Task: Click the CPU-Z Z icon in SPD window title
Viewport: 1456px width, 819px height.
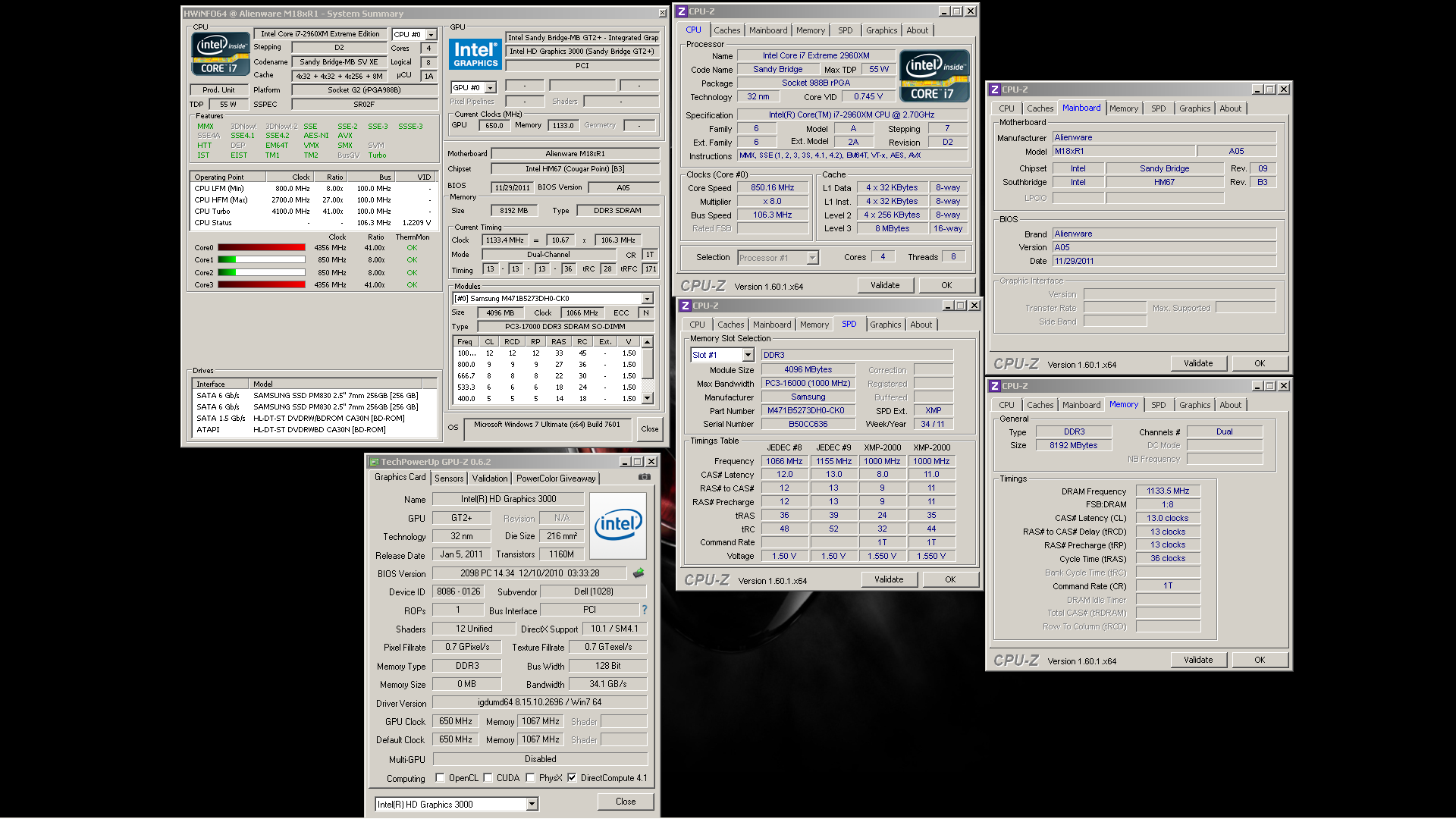Action: pos(686,306)
